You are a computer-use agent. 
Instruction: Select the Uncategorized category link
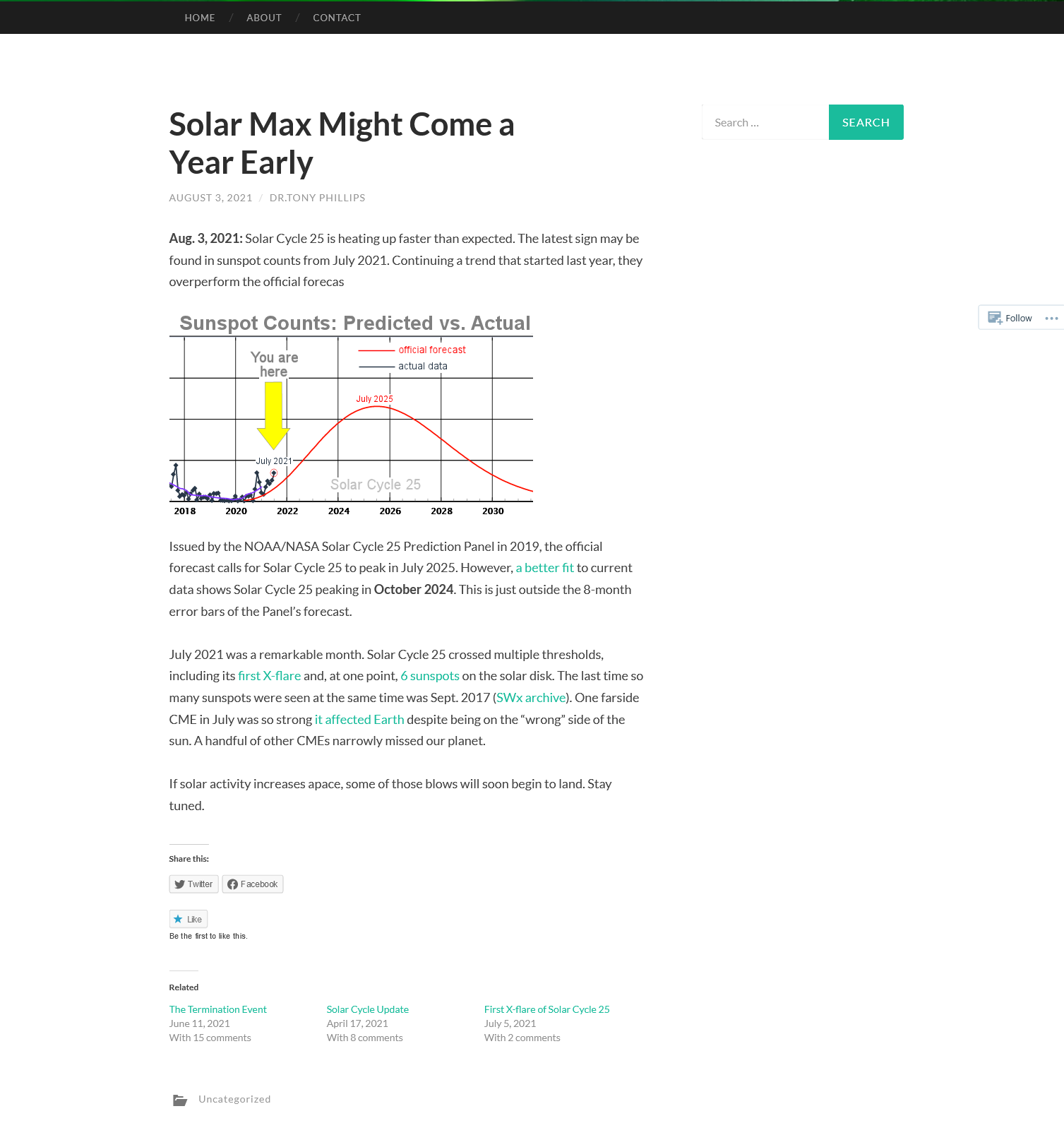234,1099
